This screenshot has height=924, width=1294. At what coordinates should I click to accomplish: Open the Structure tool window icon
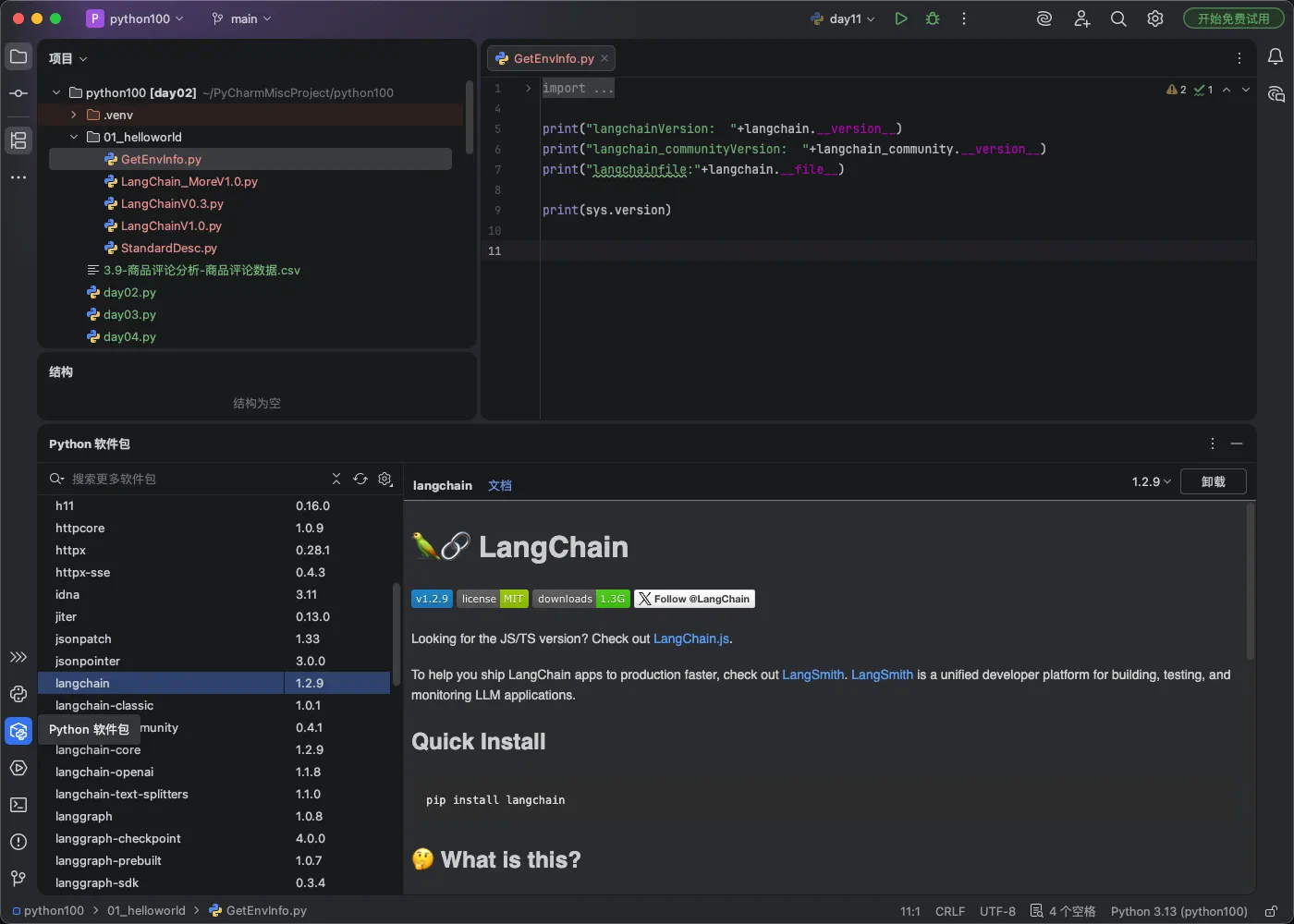click(18, 140)
